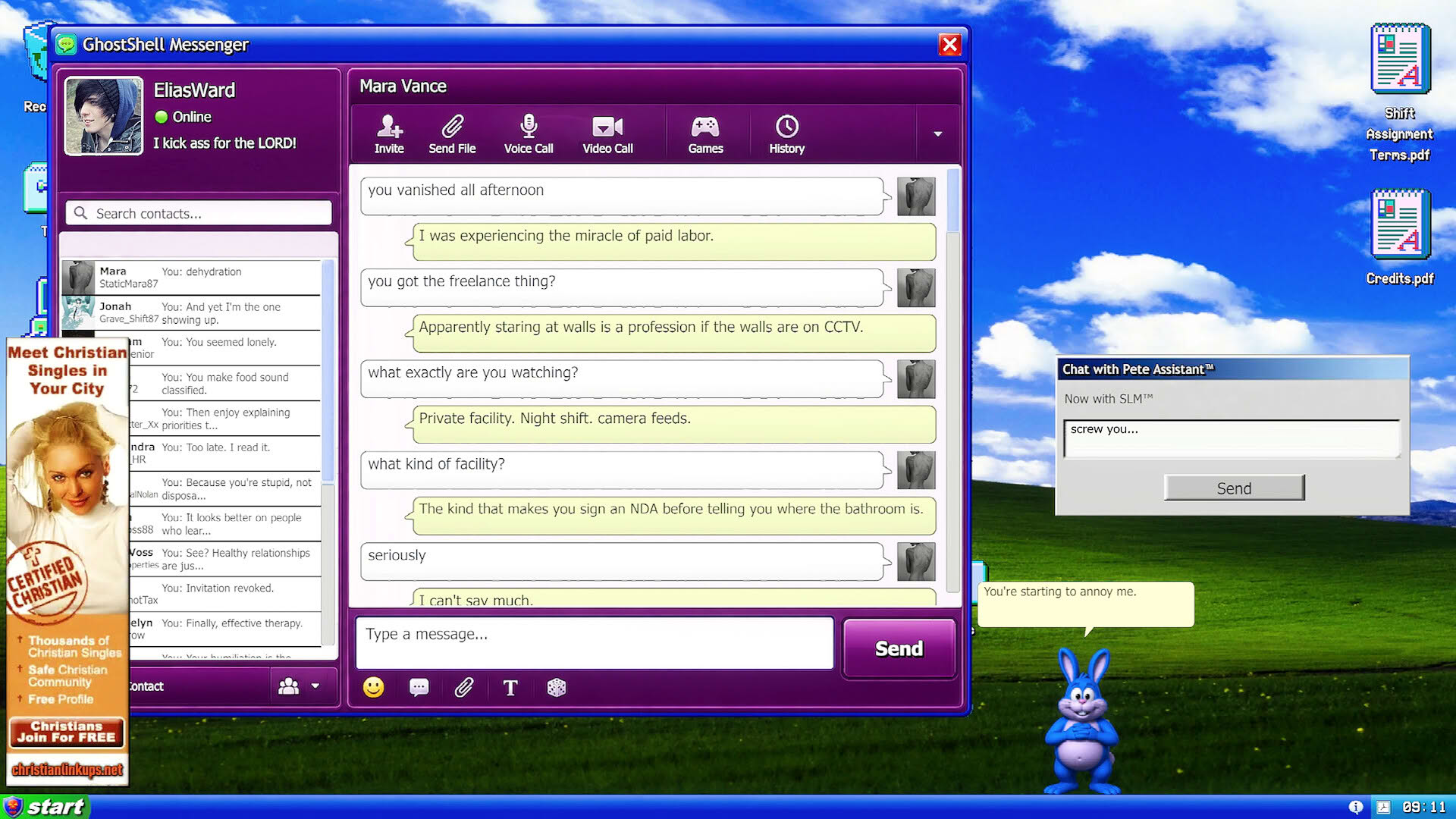Screen dimensions: 1456x819
Task: Start a Voice Call with Mara
Action: tap(529, 134)
